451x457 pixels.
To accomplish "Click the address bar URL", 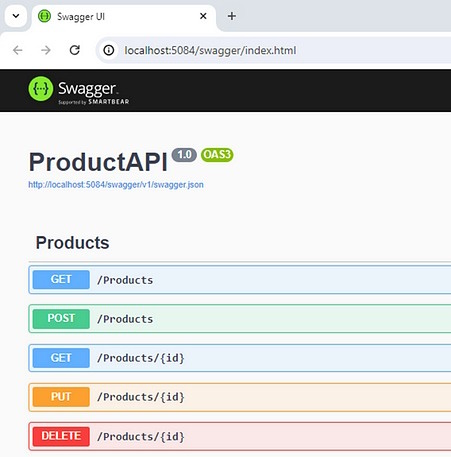I will (x=210, y=51).
